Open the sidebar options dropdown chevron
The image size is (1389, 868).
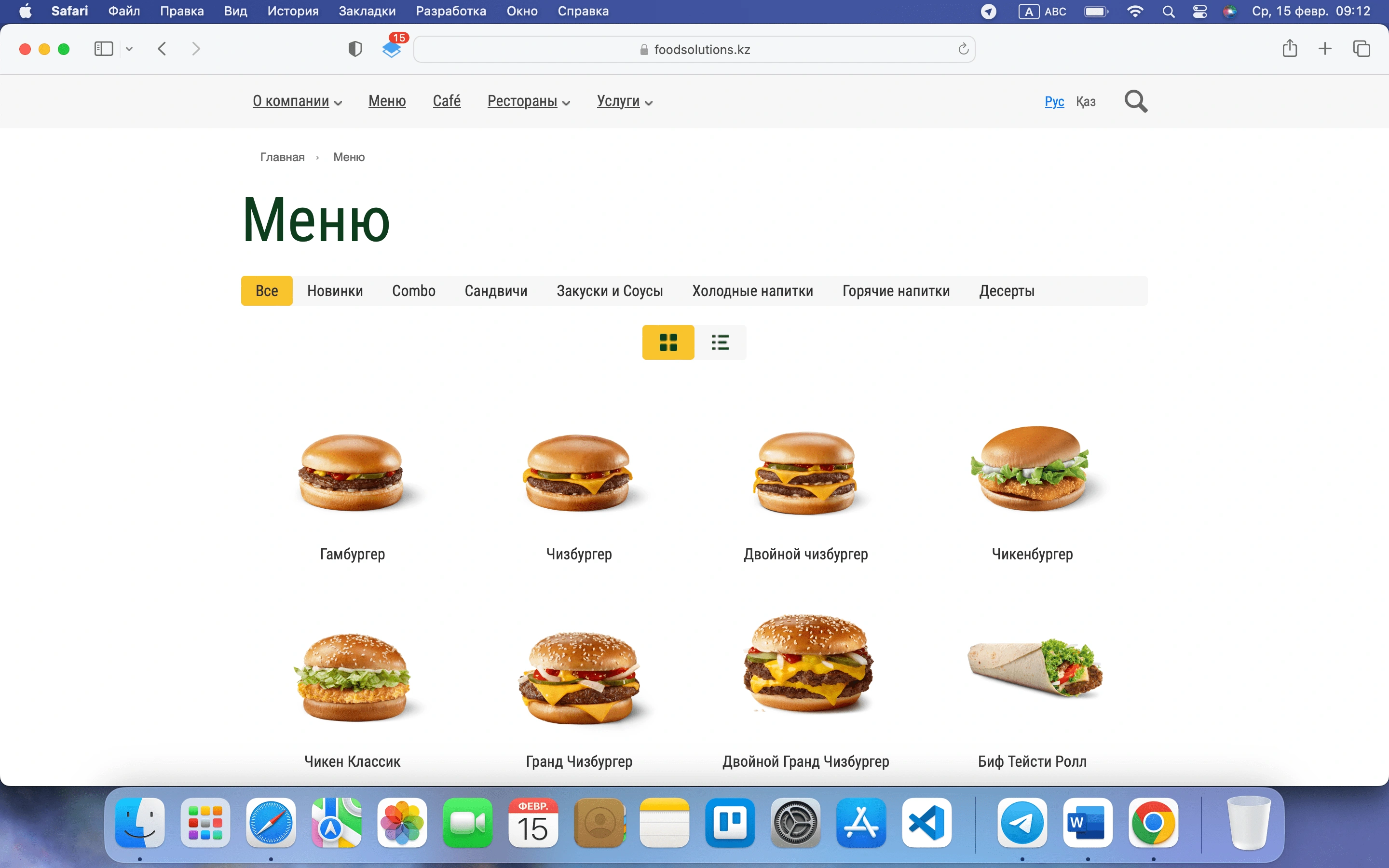[129, 49]
